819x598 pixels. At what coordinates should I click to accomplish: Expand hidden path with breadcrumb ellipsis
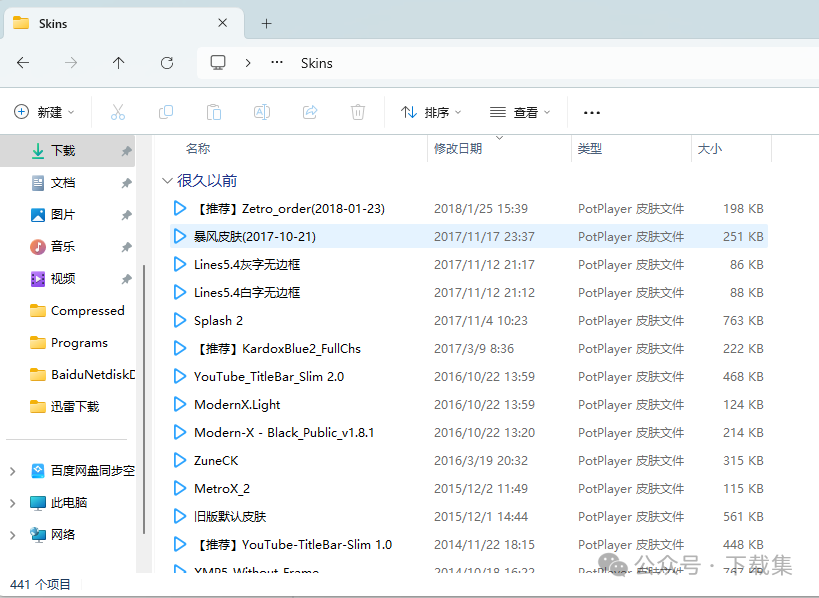pyautogui.click(x=277, y=63)
